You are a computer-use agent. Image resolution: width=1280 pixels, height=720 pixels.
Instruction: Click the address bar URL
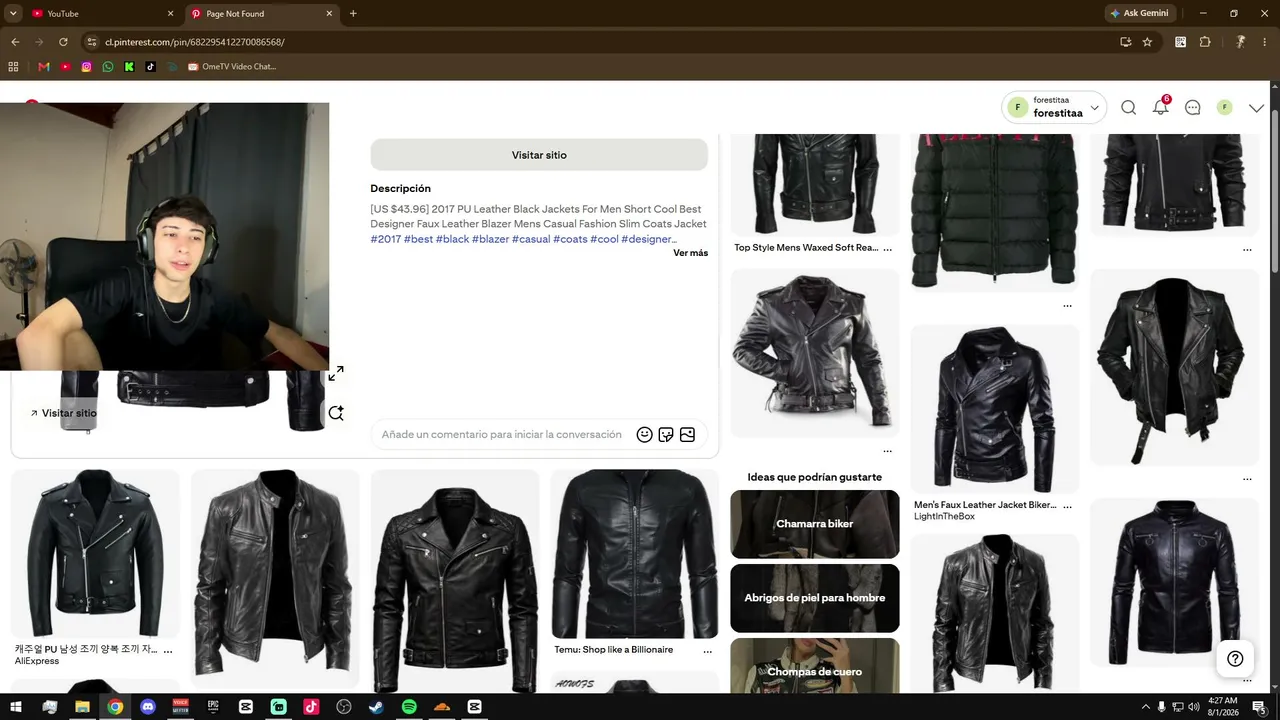pyautogui.click(x=195, y=42)
